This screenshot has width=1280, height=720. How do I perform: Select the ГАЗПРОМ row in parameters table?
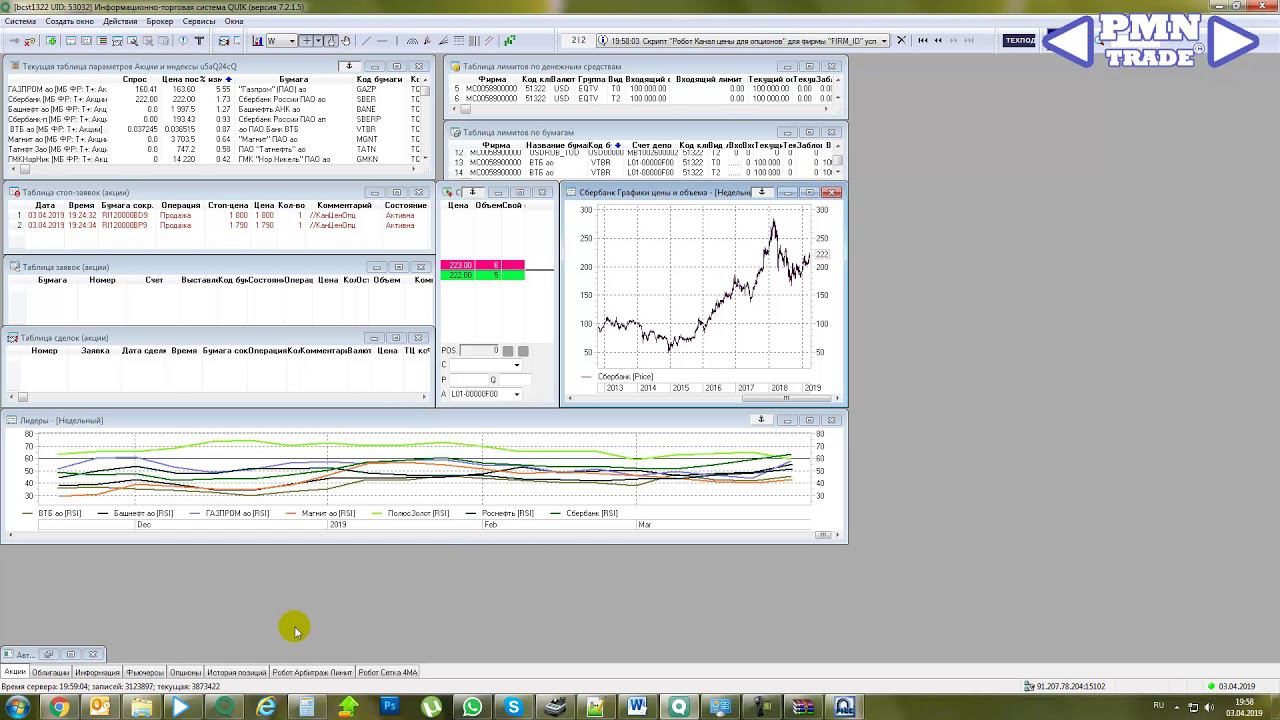tap(214, 89)
